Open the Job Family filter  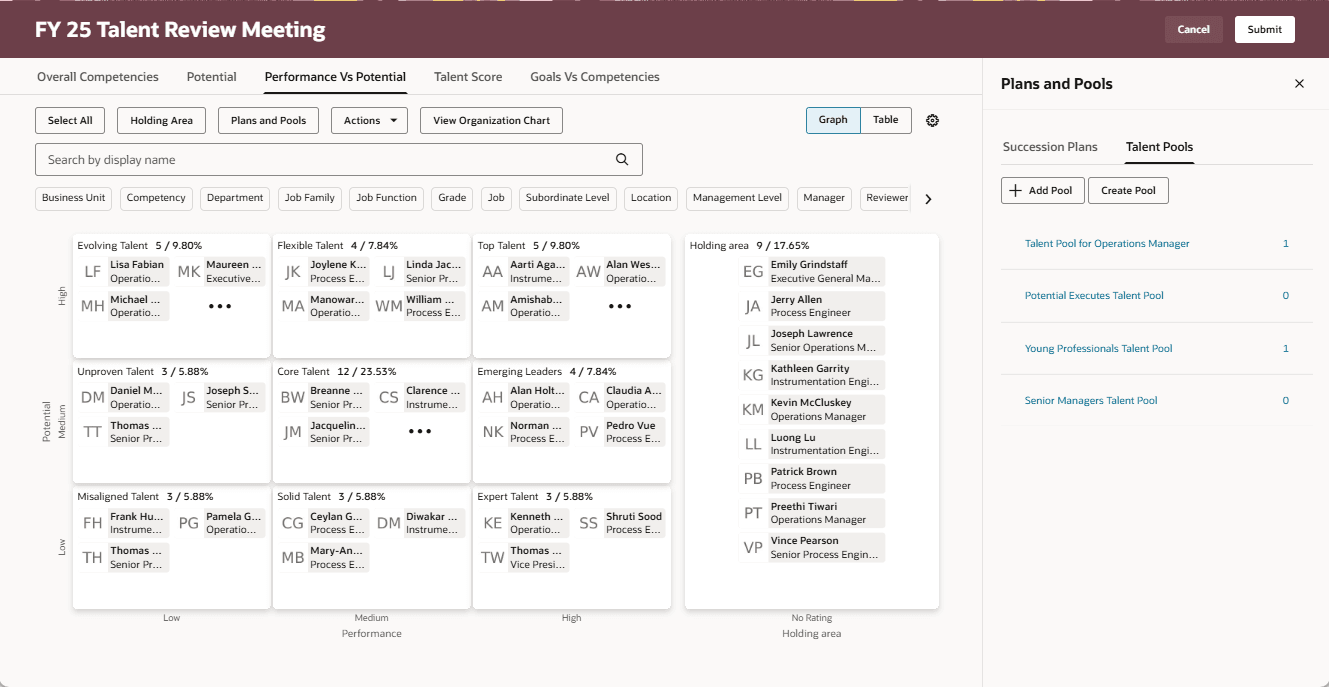(310, 198)
